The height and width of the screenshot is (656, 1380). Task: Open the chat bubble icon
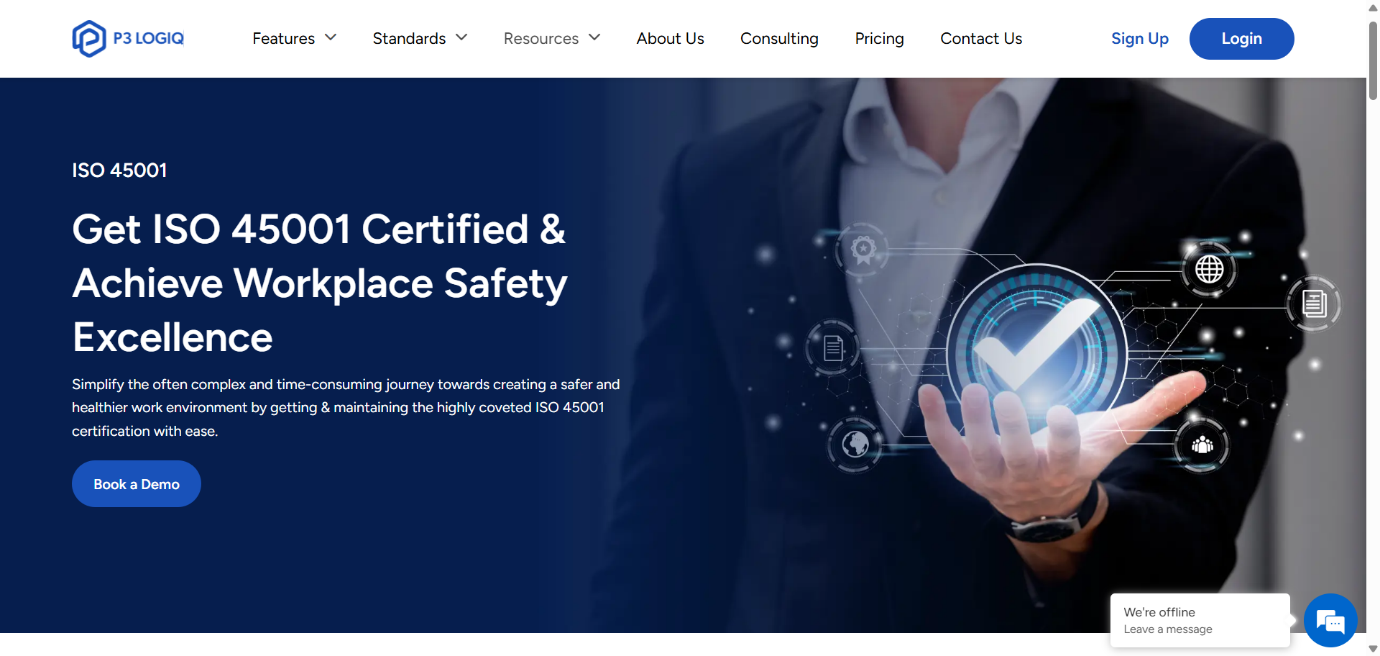coord(1330,620)
